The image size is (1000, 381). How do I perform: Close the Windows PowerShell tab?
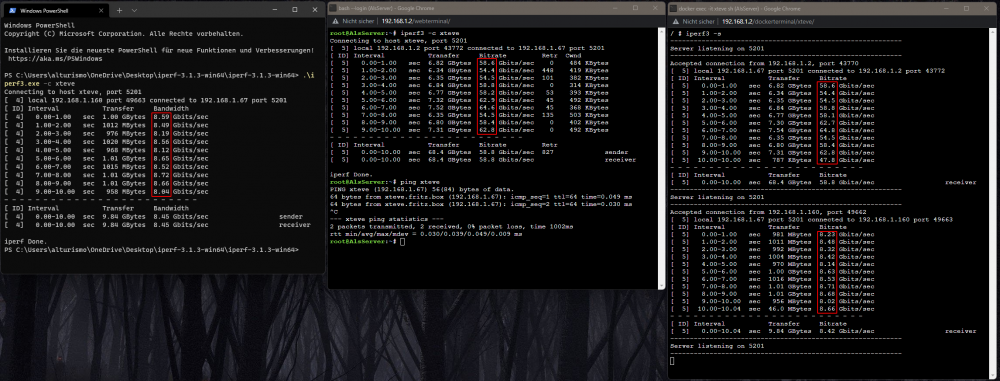pyautogui.click(x=101, y=10)
